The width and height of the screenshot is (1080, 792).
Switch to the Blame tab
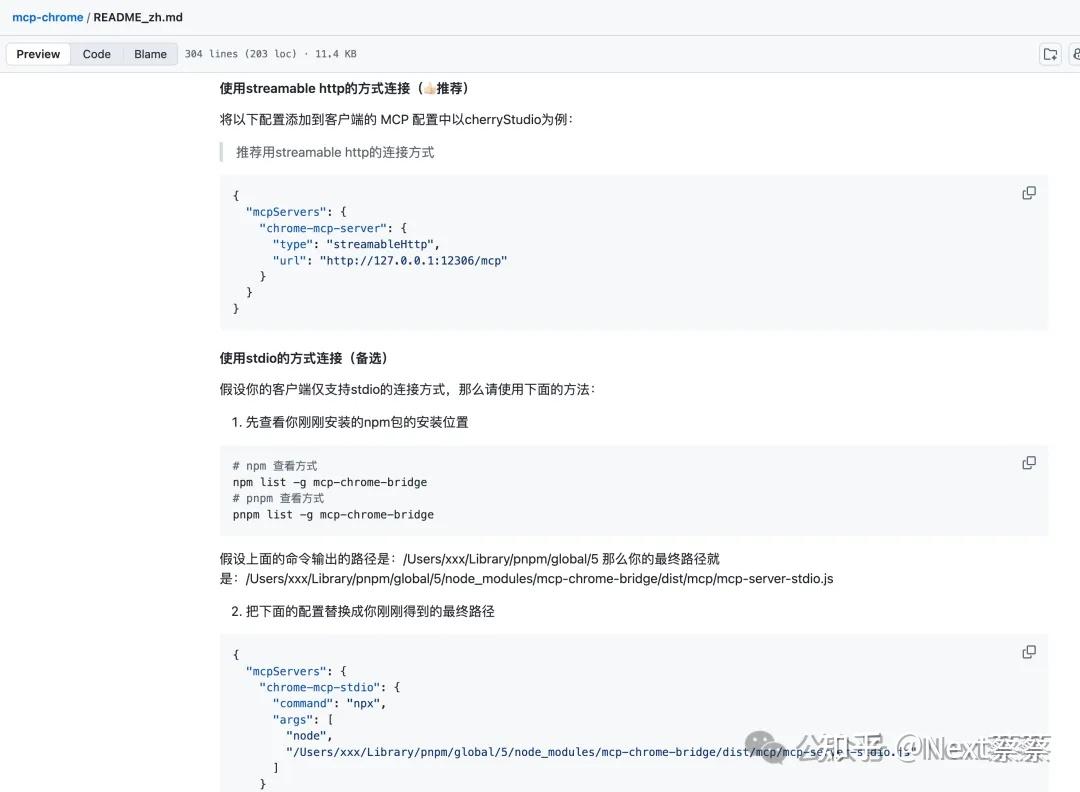click(150, 54)
